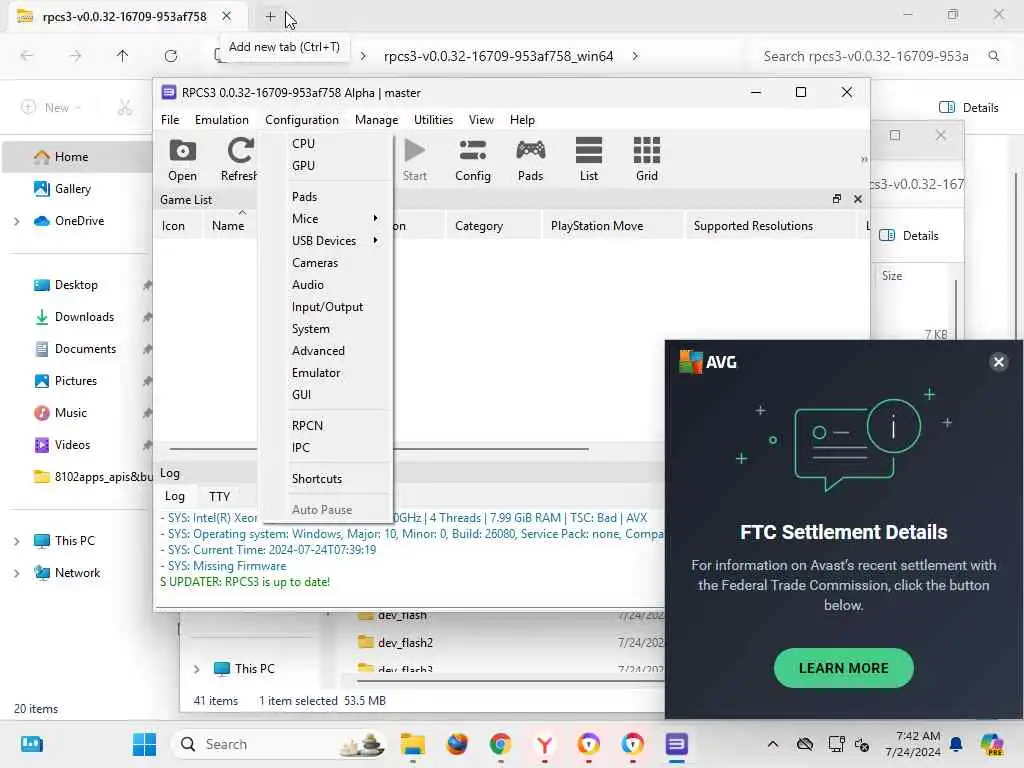Choose GPU from Configuration menu
Screen dimensions: 1024x768
click(328, 166)
